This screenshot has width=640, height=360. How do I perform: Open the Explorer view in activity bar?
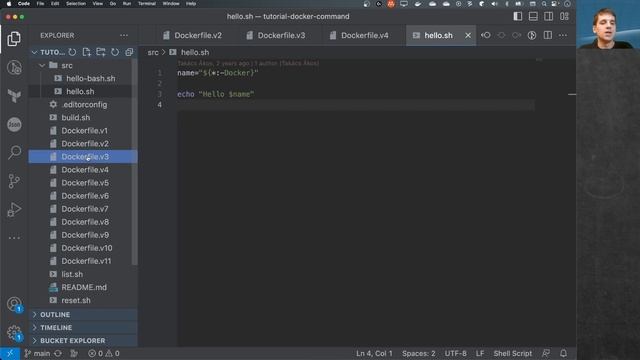pos(14,39)
